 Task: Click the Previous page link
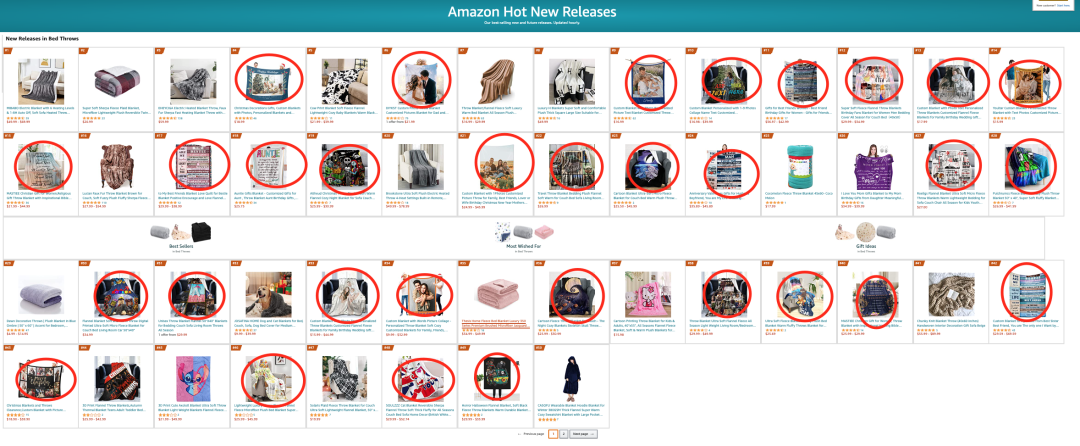click(532, 434)
